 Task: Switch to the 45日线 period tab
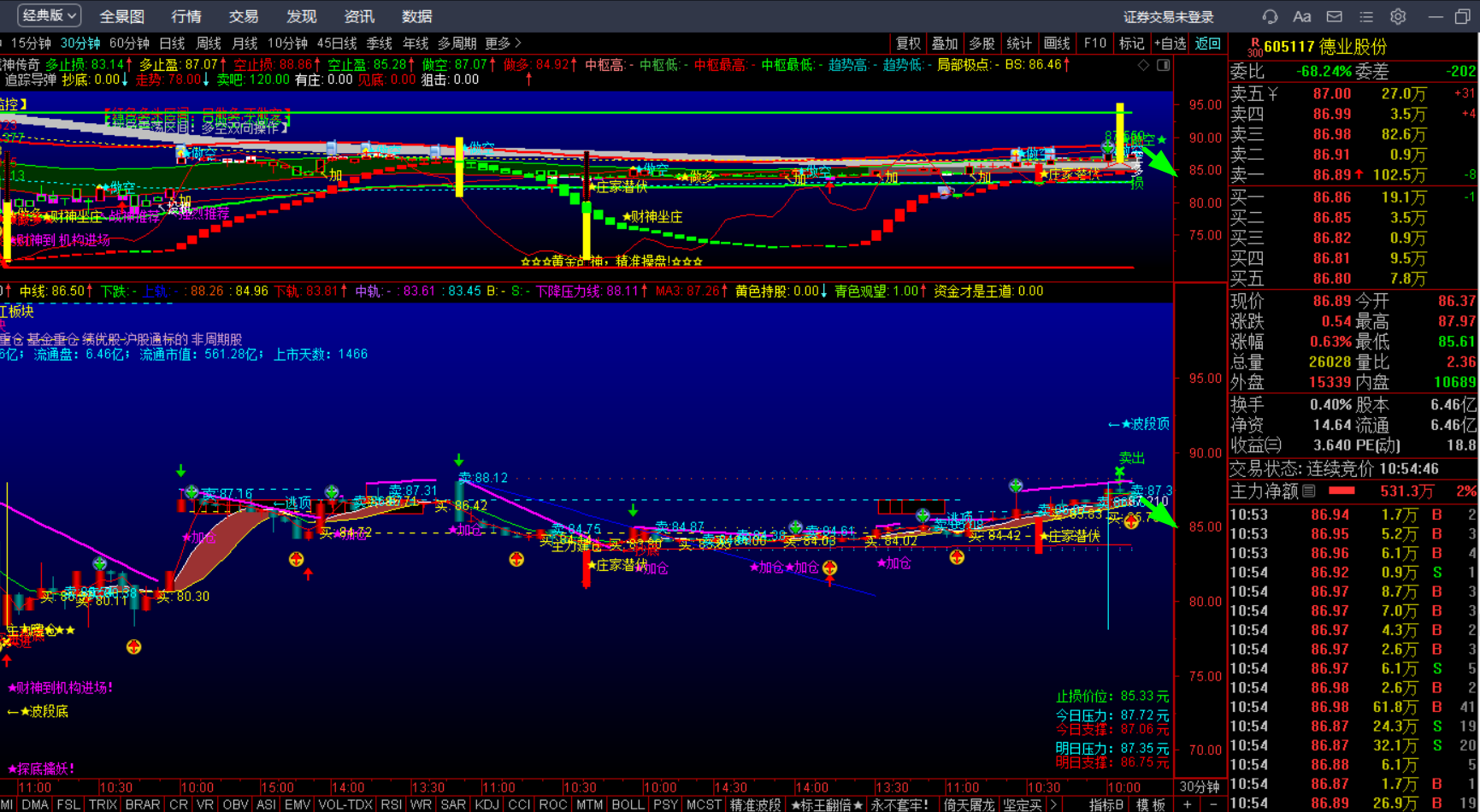tap(337, 43)
